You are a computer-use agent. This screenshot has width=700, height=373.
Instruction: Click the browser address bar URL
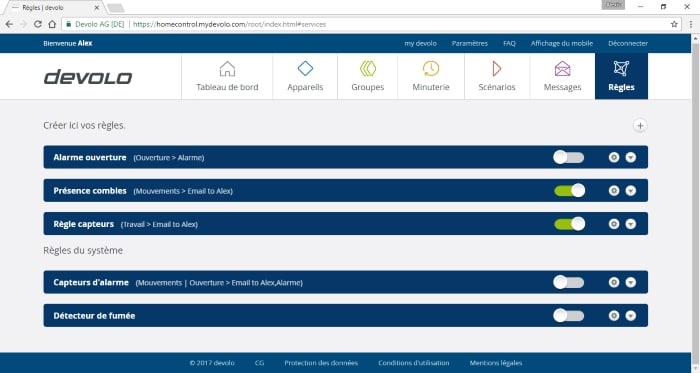tap(229, 24)
